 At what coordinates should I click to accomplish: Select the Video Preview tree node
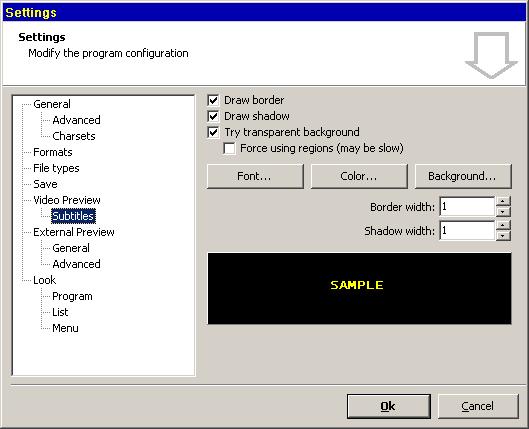tap(67, 200)
